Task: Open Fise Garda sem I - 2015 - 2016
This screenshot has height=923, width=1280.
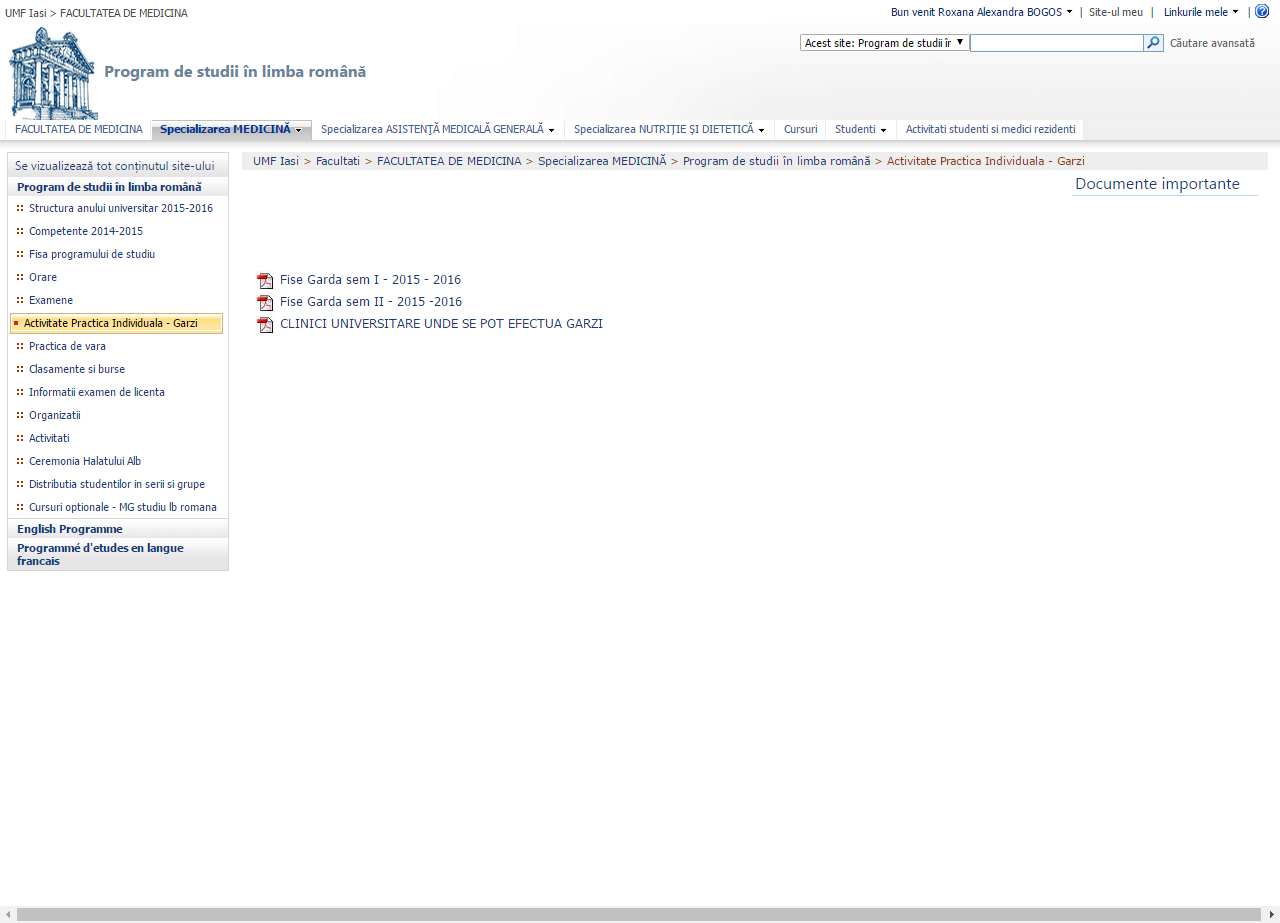Action: [x=370, y=280]
